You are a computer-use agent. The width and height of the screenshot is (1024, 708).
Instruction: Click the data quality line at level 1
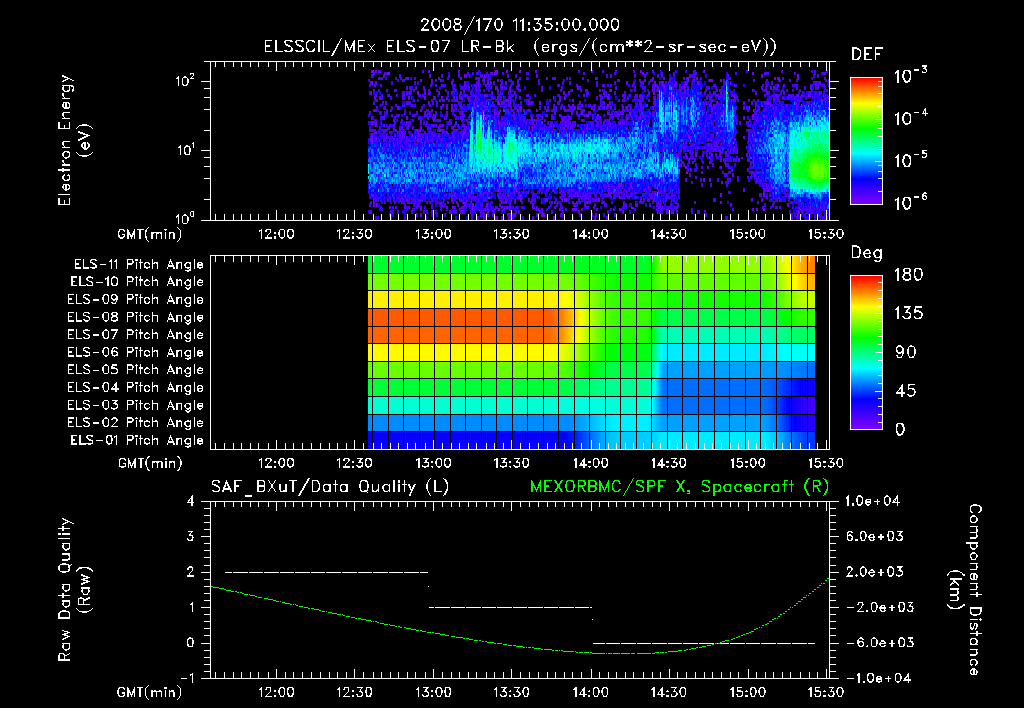coord(510,607)
